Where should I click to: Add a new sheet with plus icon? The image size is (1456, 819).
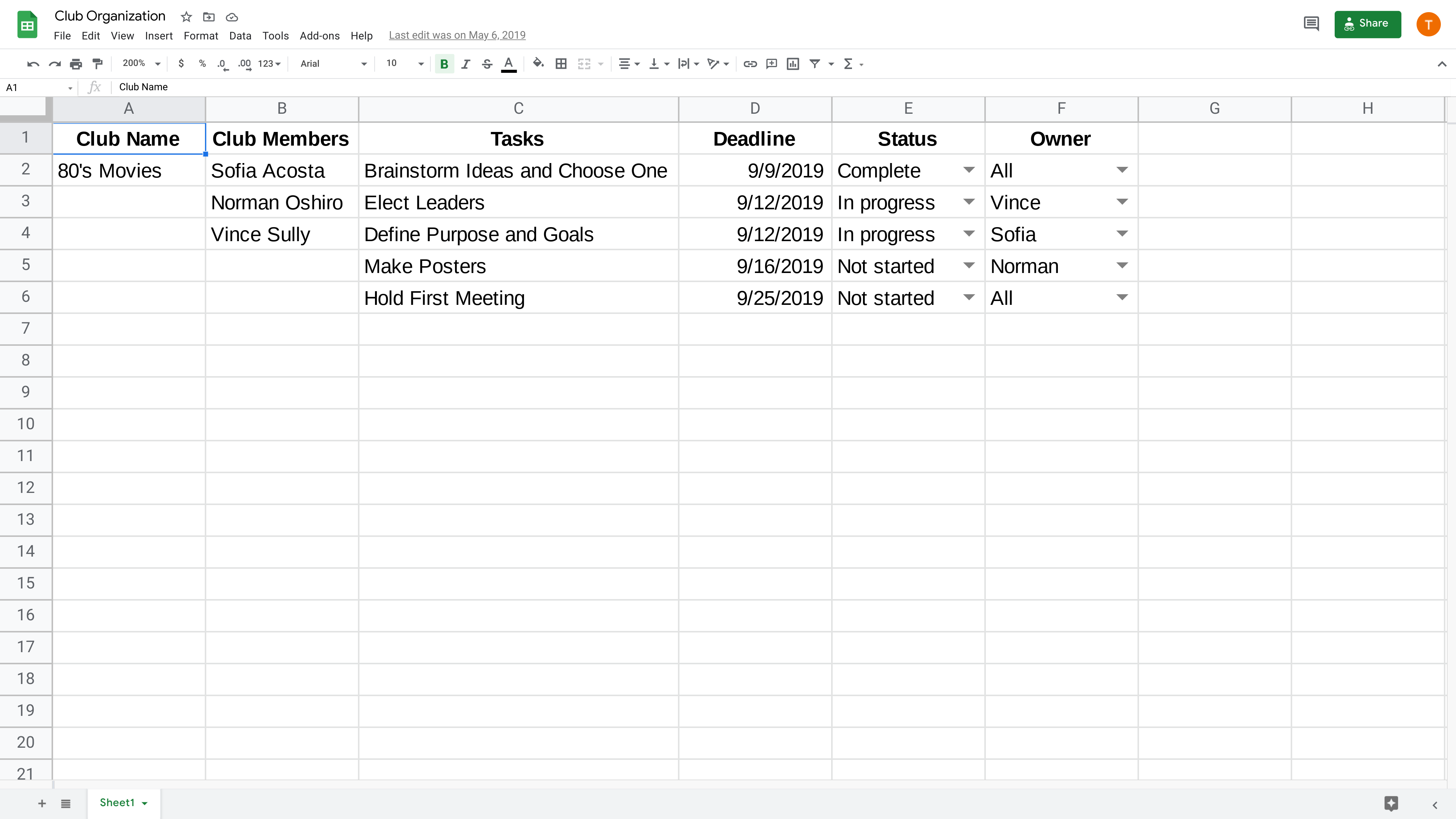click(x=42, y=803)
